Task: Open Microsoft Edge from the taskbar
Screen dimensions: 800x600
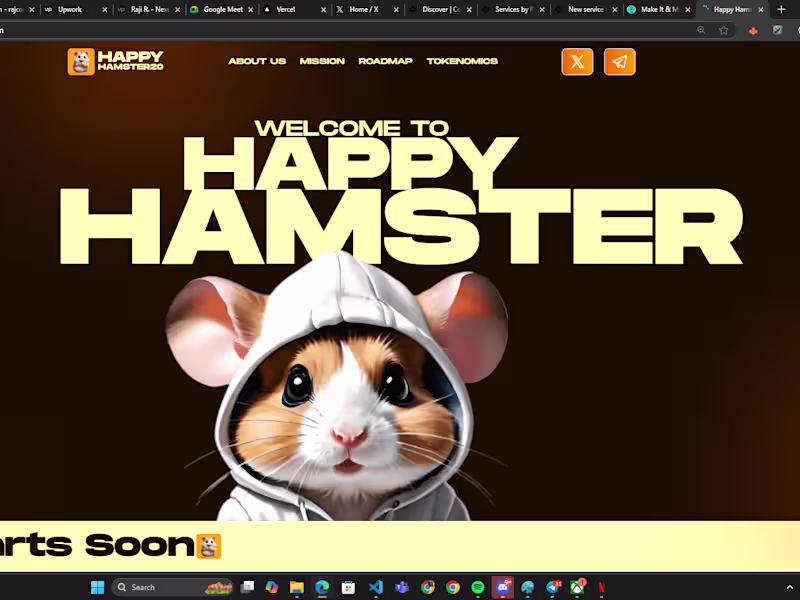Action: pos(320,587)
